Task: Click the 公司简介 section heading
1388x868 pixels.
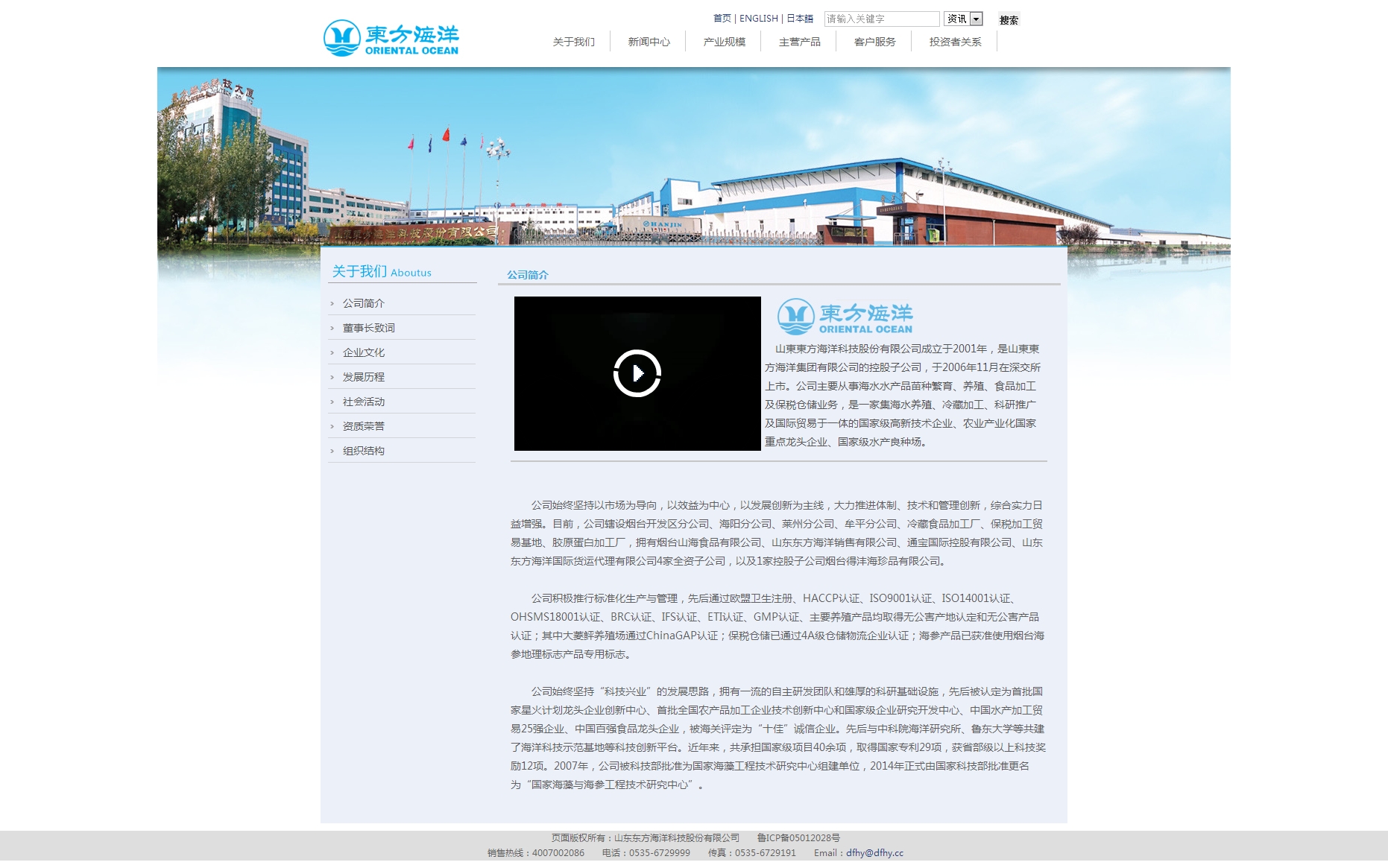Action: (x=528, y=275)
